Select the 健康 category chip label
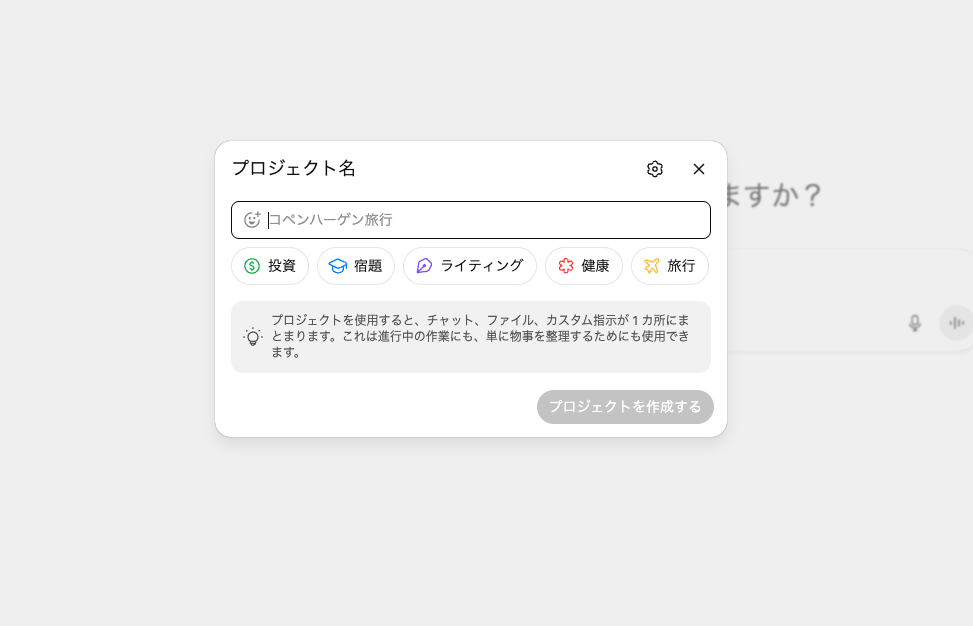This screenshot has height=626, width=973. click(x=596, y=266)
